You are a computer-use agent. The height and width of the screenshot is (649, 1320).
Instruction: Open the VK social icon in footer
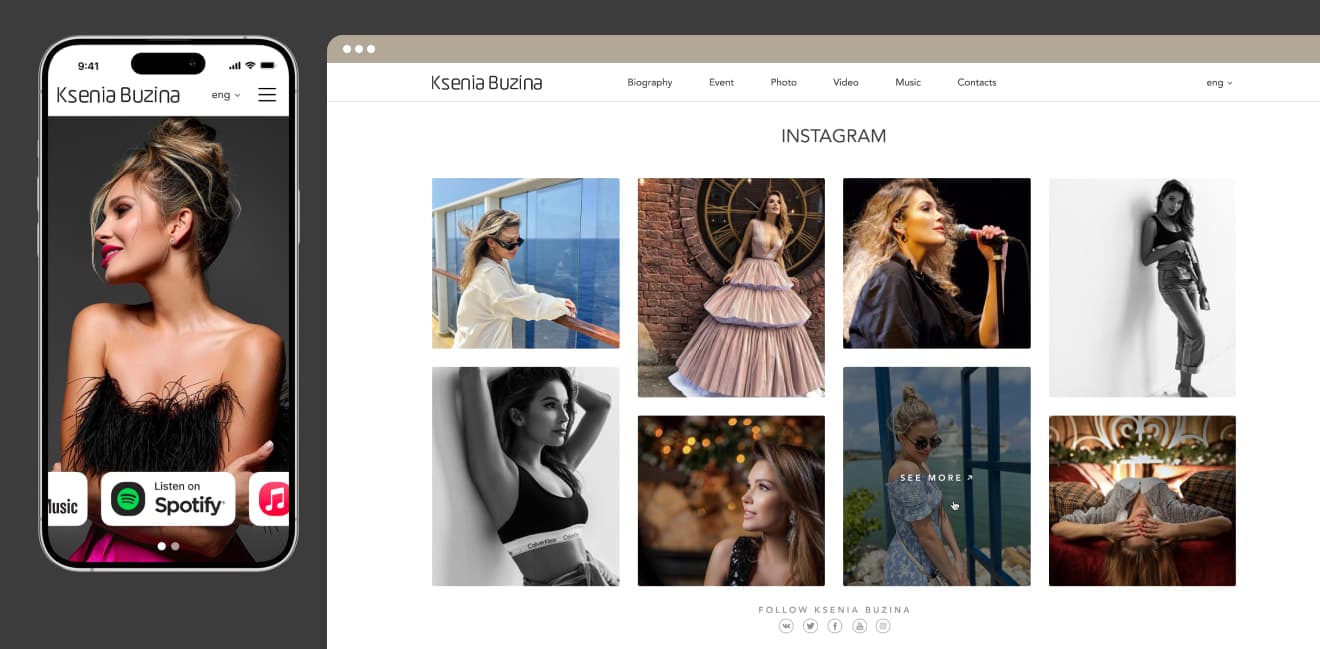pos(786,626)
